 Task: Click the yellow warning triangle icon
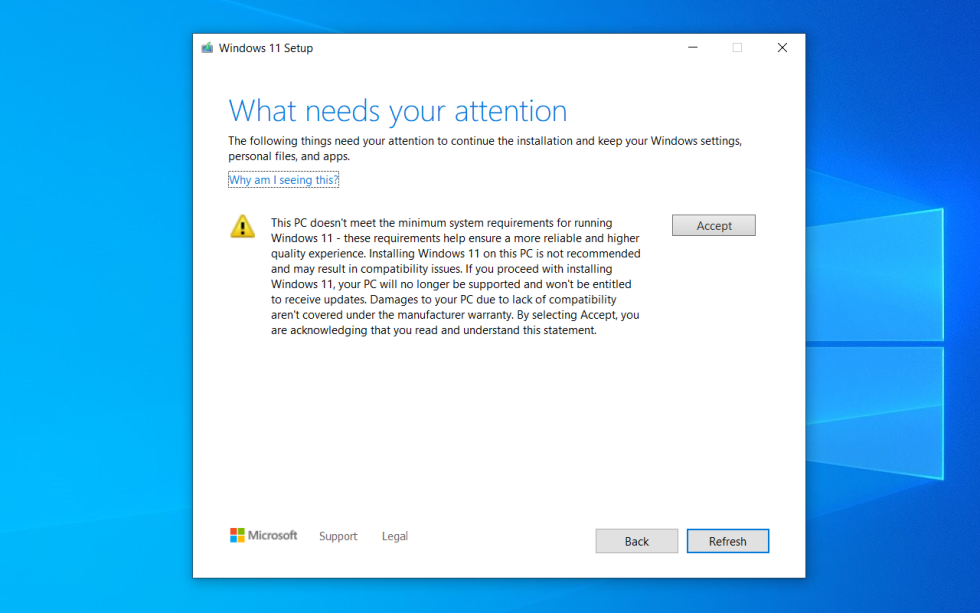[242, 226]
